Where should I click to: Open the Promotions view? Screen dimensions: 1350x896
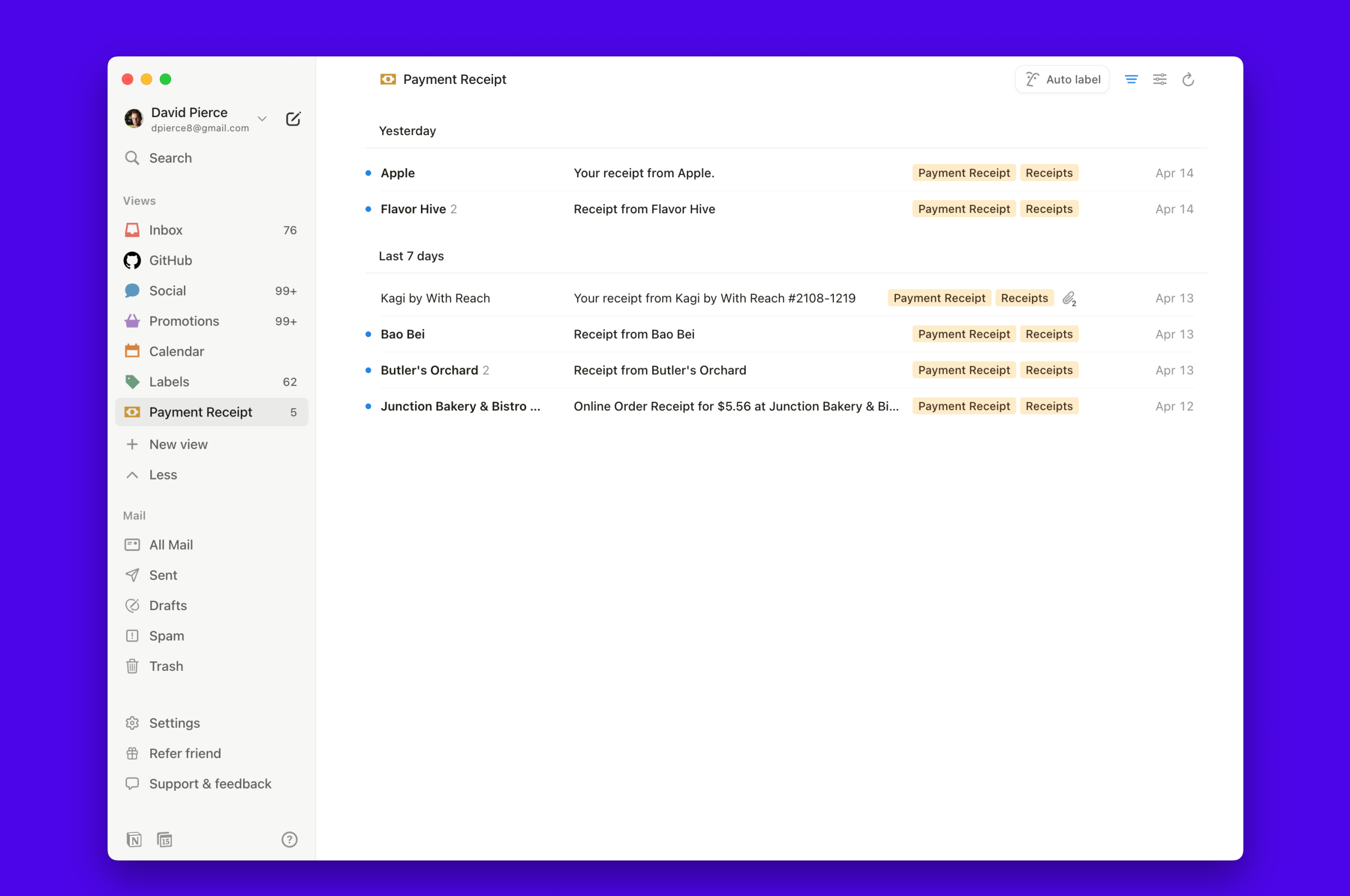coord(183,321)
